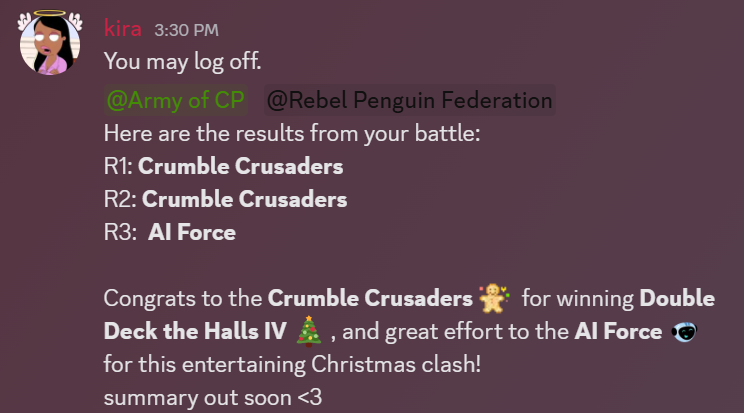Click the AI Force team emoji
Viewport: 744px width, 413px height.
pyautogui.click(x=685, y=331)
